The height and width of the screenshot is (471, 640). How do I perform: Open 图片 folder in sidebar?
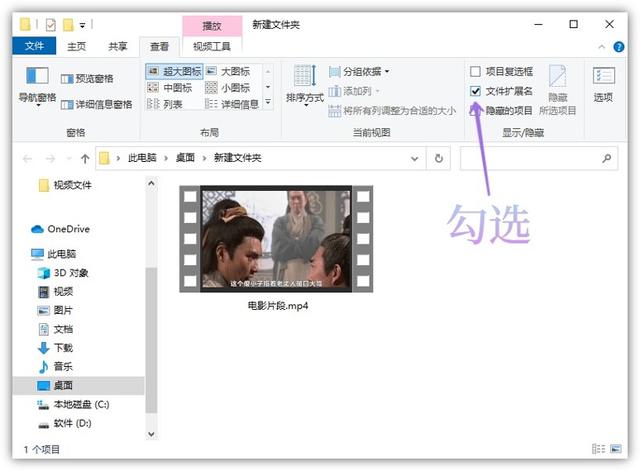55,310
